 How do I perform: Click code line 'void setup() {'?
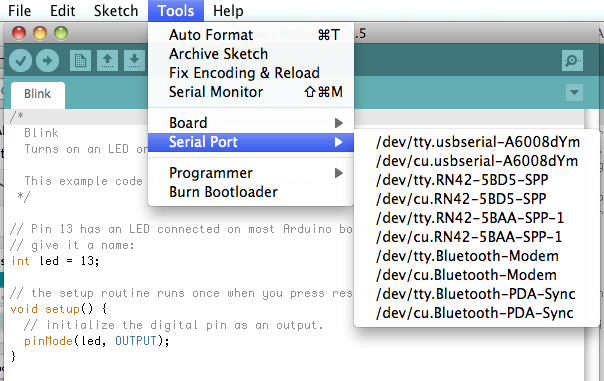pyautogui.click(x=59, y=309)
